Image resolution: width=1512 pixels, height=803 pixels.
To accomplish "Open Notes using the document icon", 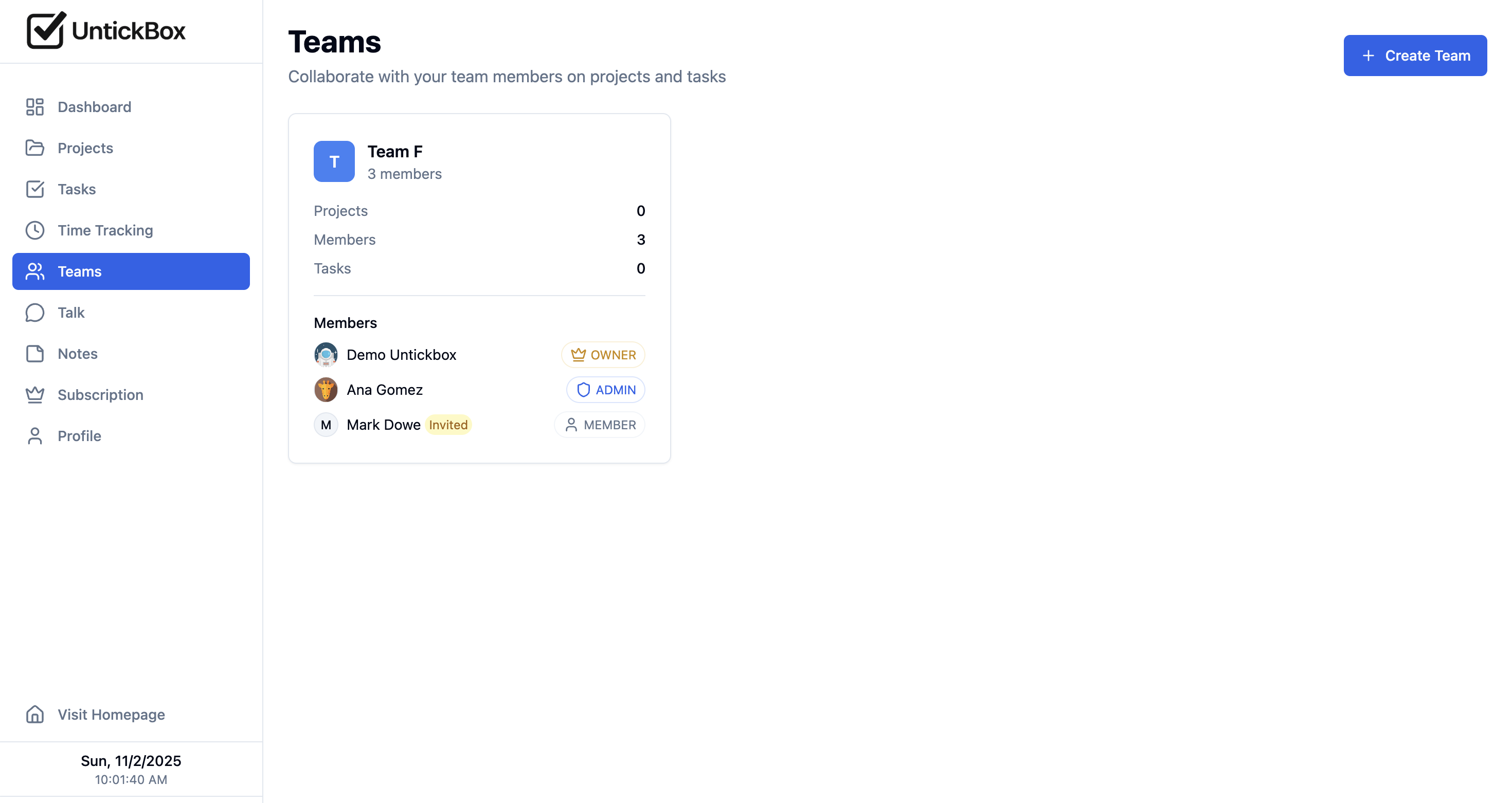I will pyautogui.click(x=34, y=354).
